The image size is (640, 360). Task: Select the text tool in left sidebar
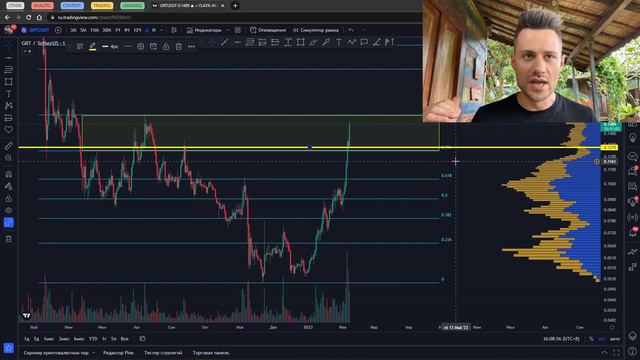point(9,94)
